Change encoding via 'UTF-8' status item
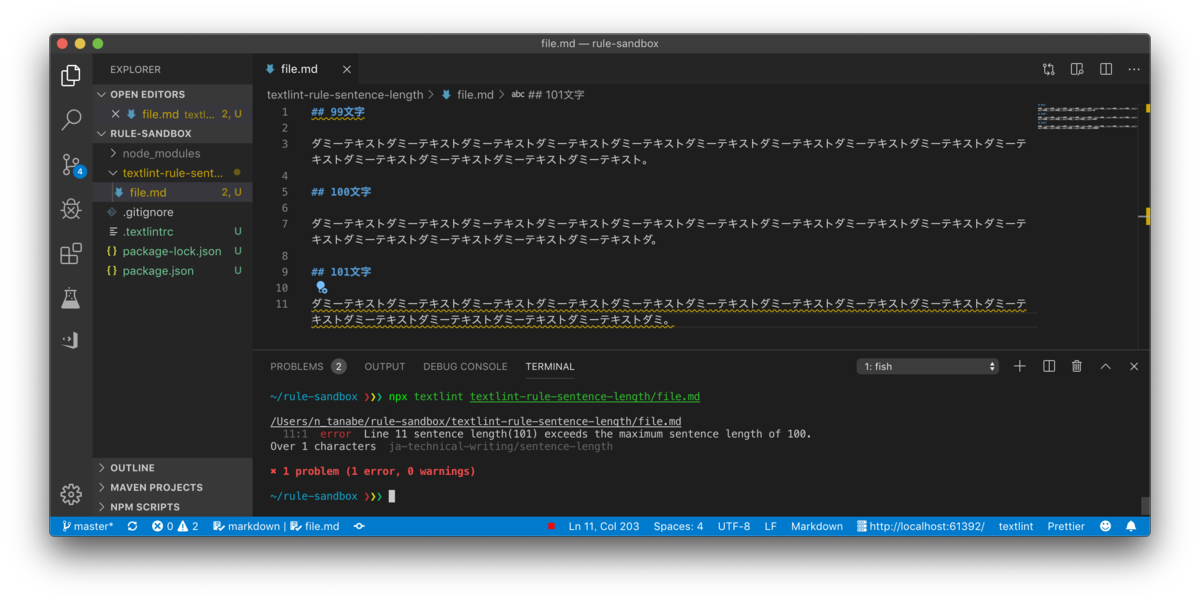The height and width of the screenshot is (602, 1200). (x=733, y=526)
